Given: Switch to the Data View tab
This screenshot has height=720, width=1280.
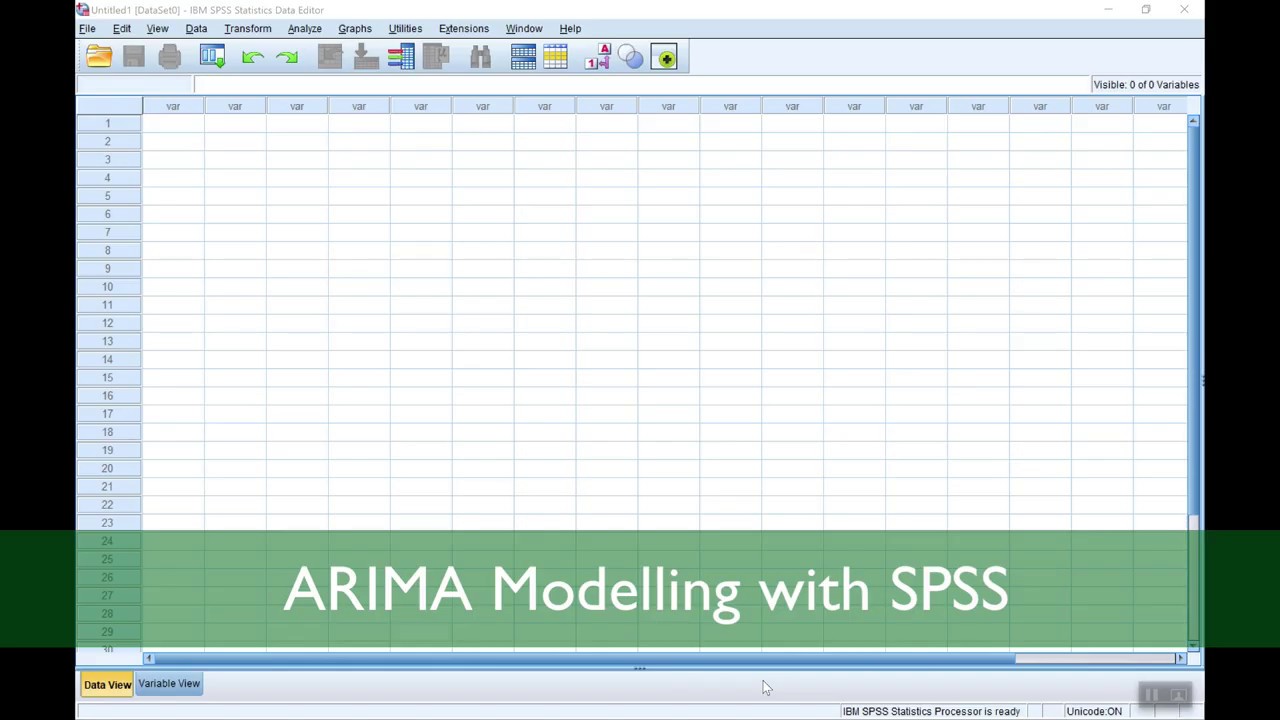Looking at the screenshot, I should (107, 685).
